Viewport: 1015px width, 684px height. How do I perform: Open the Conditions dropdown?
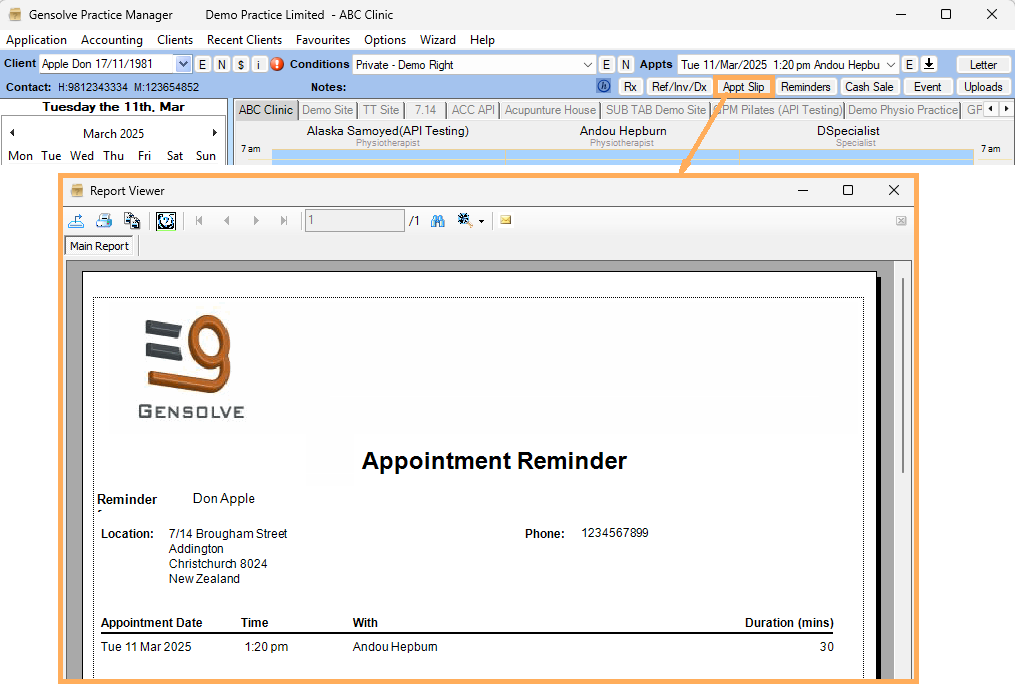pyautogui.click(x=587, y=65)
